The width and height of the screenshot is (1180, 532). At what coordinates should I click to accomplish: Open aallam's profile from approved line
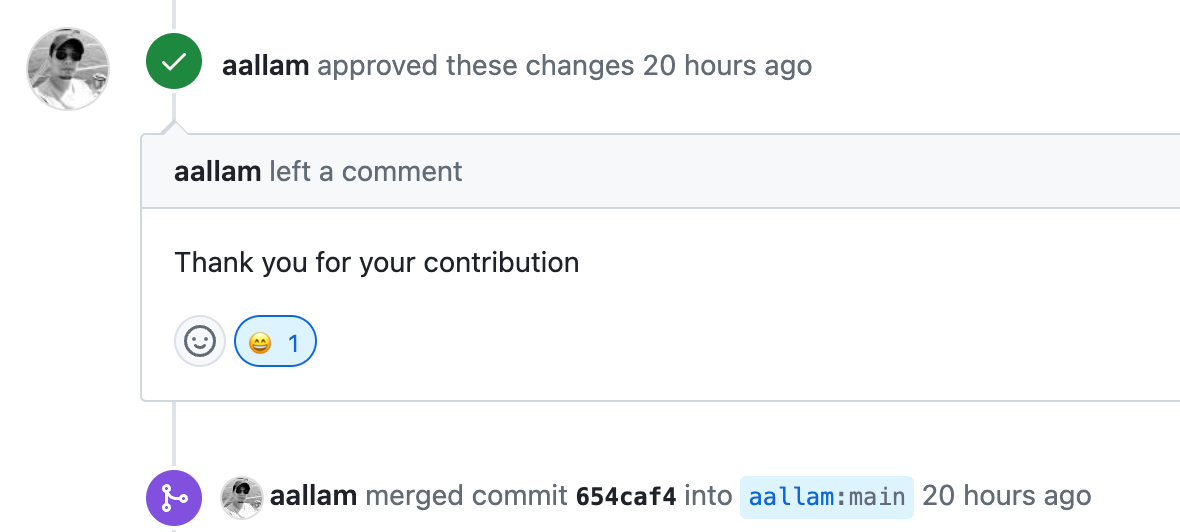266,66
